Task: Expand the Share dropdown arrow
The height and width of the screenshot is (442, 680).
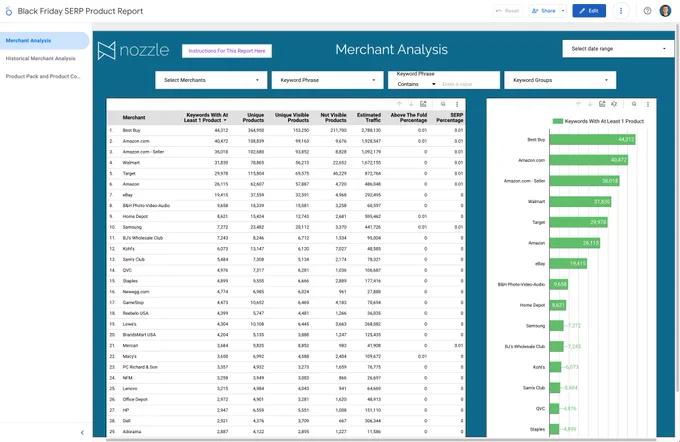Action: [563, 11]
